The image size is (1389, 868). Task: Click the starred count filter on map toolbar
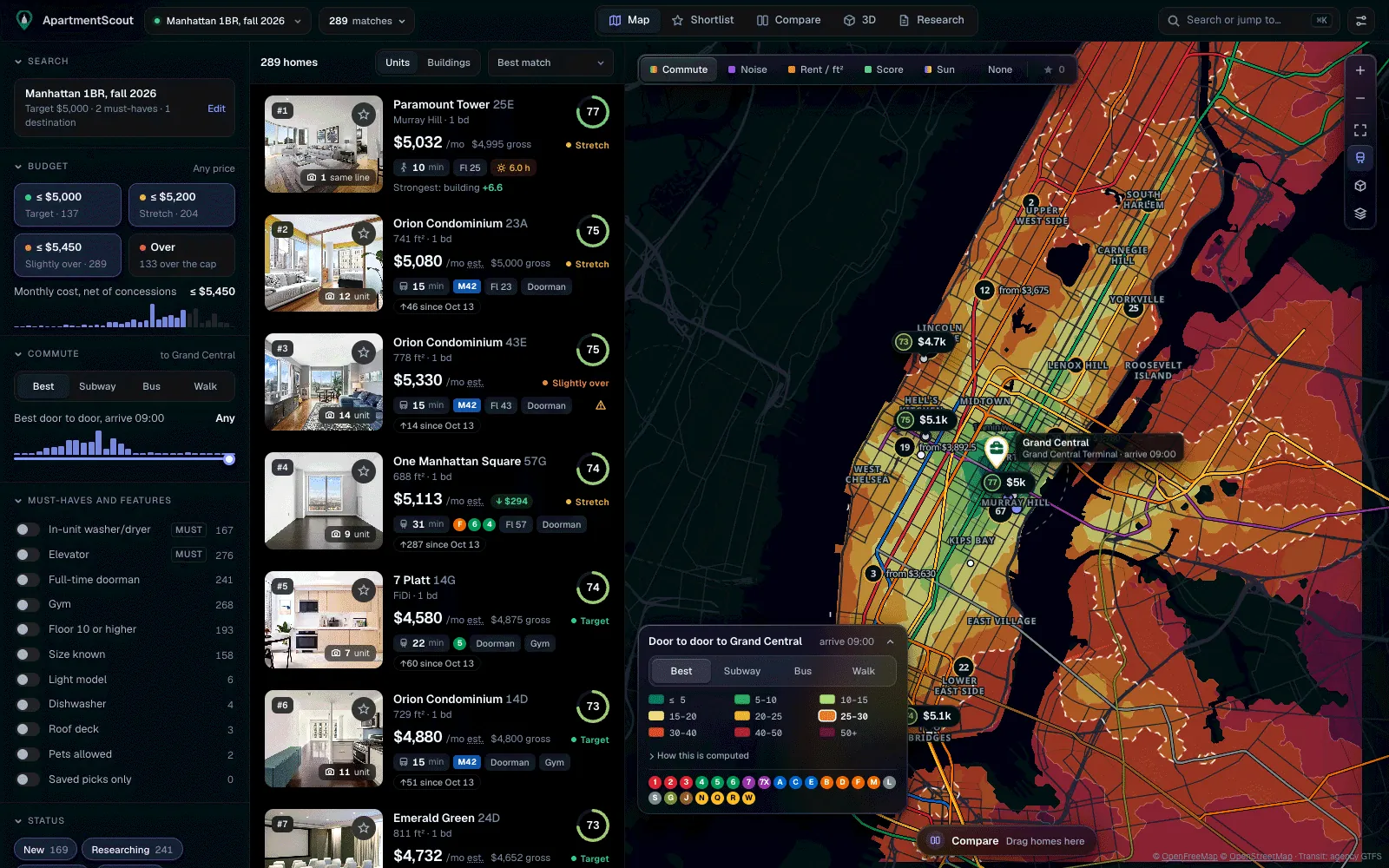[1054, 69]
